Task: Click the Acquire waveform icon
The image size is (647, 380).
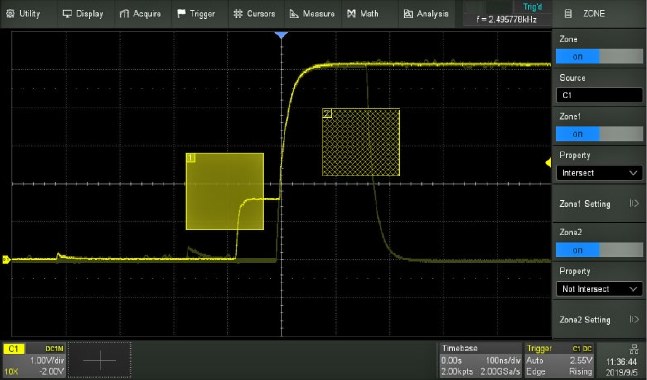Action: tap(124, 14)
